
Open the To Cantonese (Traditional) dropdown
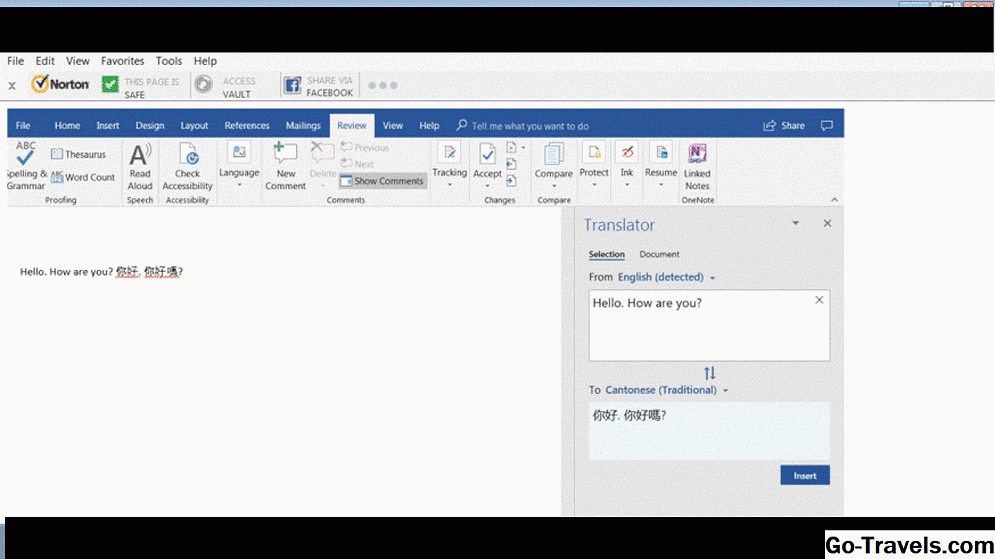[667, 390]
